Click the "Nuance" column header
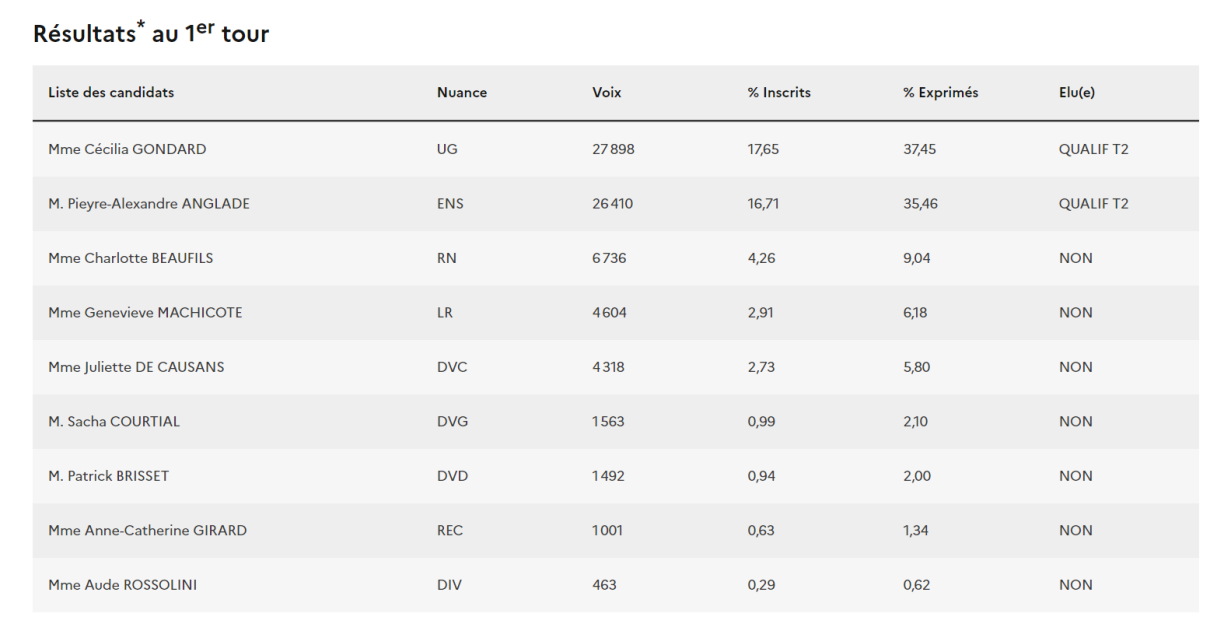 click(461, 93)
